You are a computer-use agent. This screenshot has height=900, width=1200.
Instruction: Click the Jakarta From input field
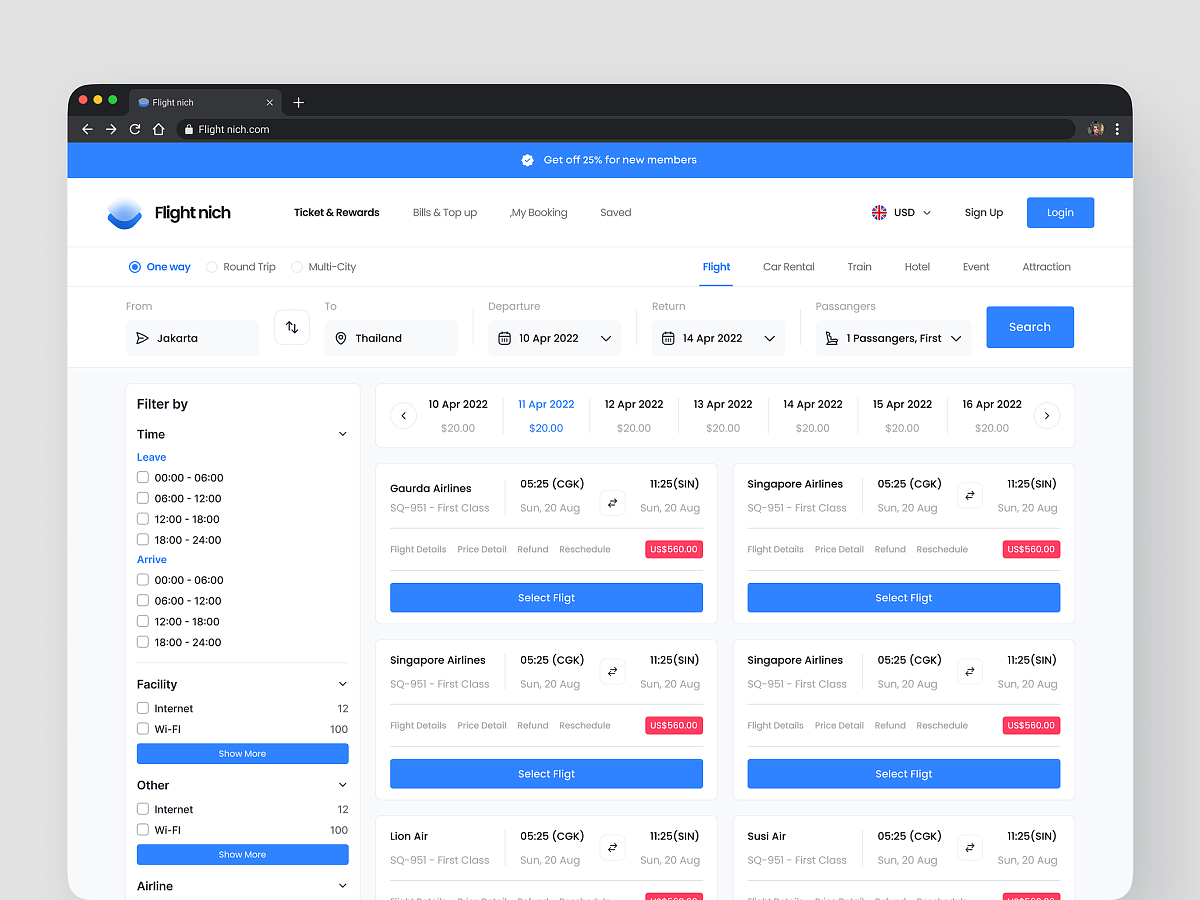click(192, 338)
